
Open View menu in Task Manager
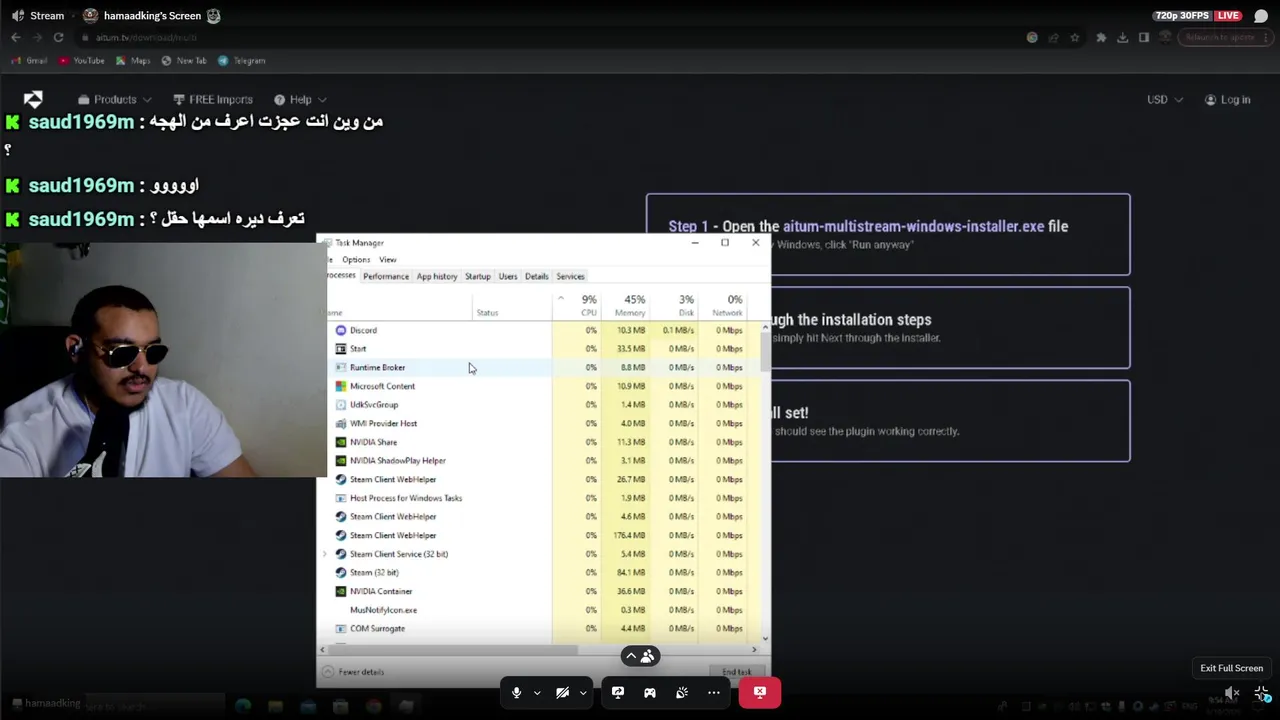point(387,260)
